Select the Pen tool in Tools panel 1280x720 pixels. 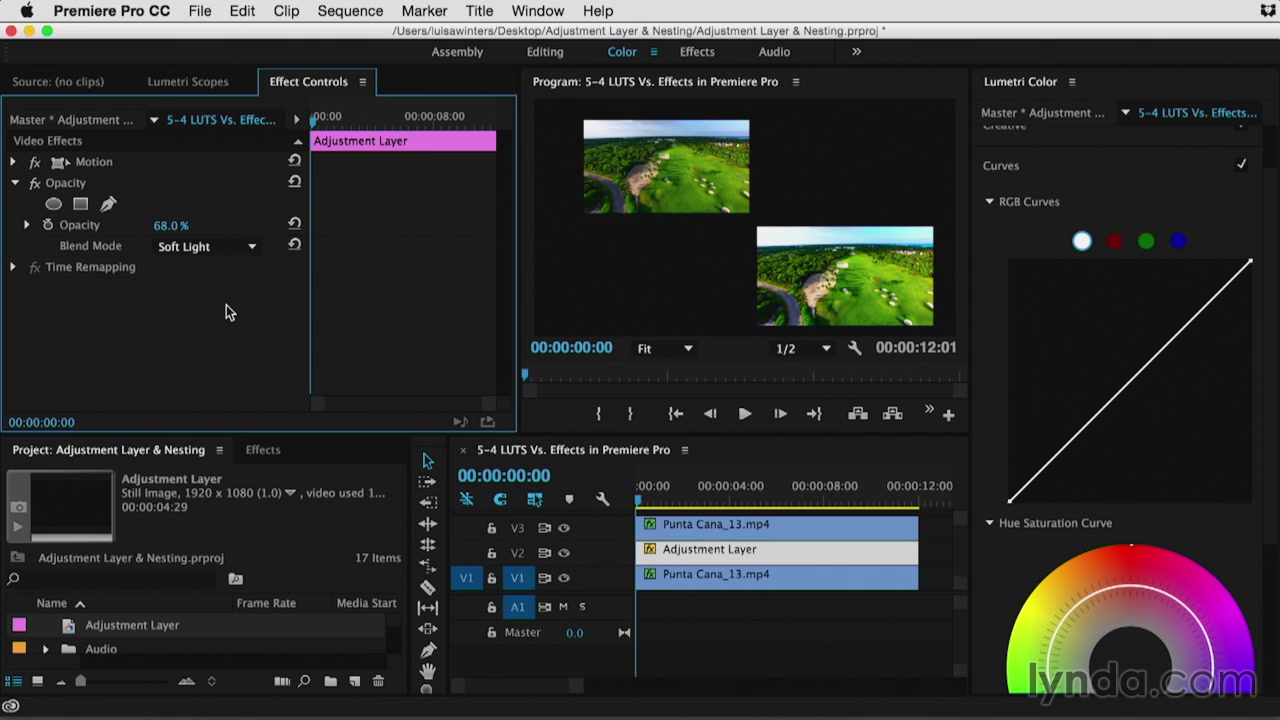(428, 650)
